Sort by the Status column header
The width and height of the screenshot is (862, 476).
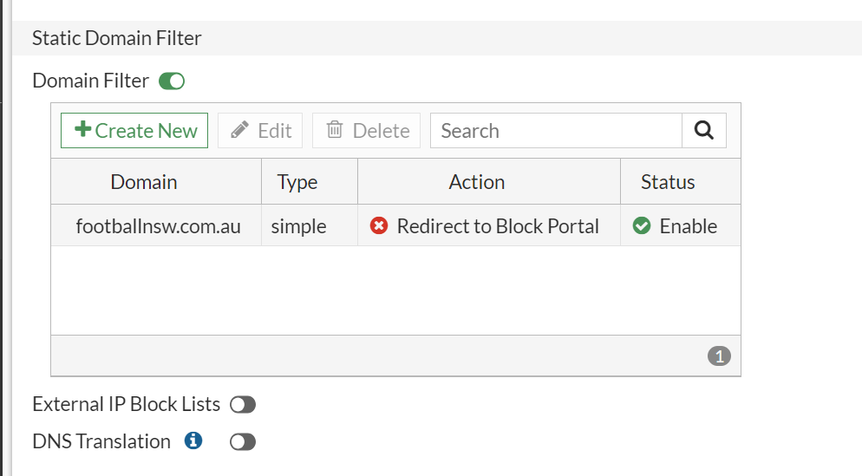668,182
